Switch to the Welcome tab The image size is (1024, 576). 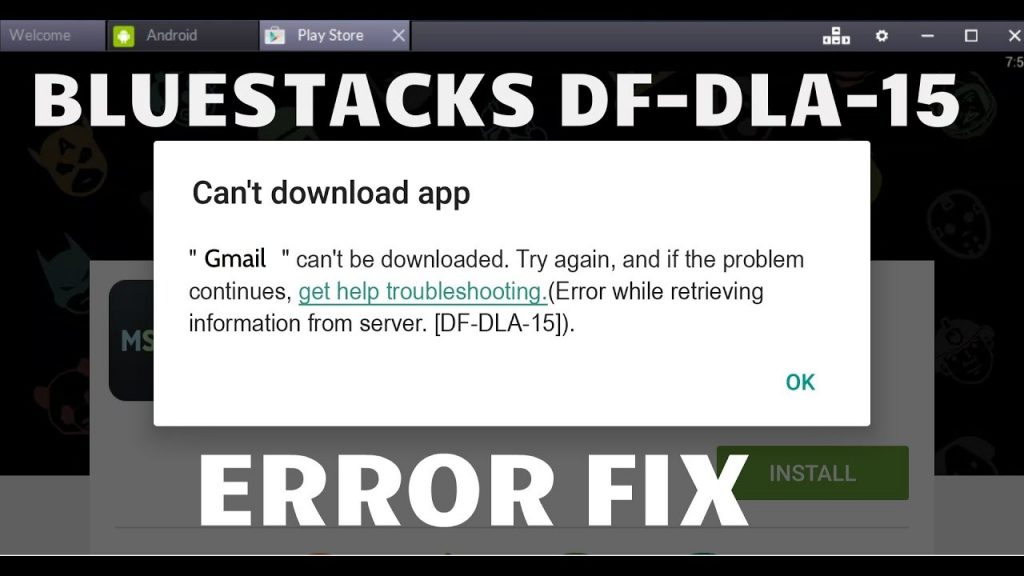pyautogui.click(x=52, y=35)
